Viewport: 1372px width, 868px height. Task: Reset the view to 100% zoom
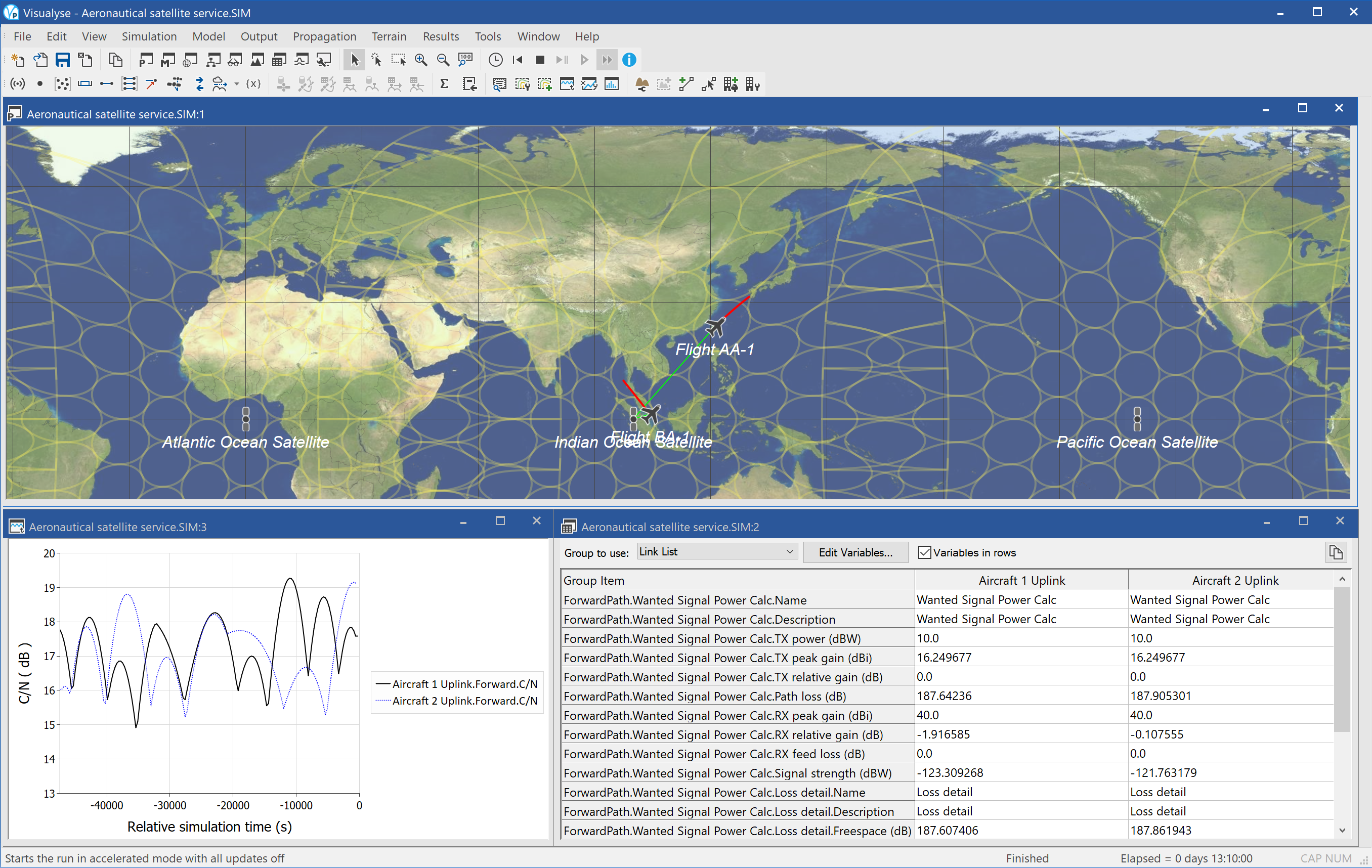click(x=465, y=60)
